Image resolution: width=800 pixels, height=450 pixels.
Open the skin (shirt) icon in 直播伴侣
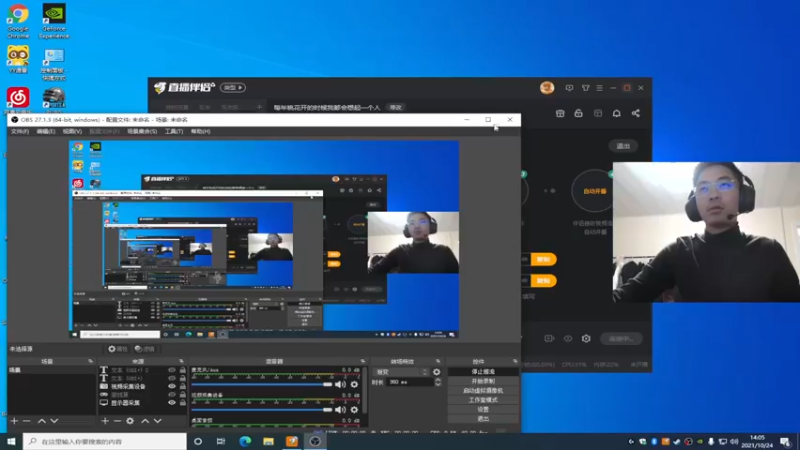point(586,88)
